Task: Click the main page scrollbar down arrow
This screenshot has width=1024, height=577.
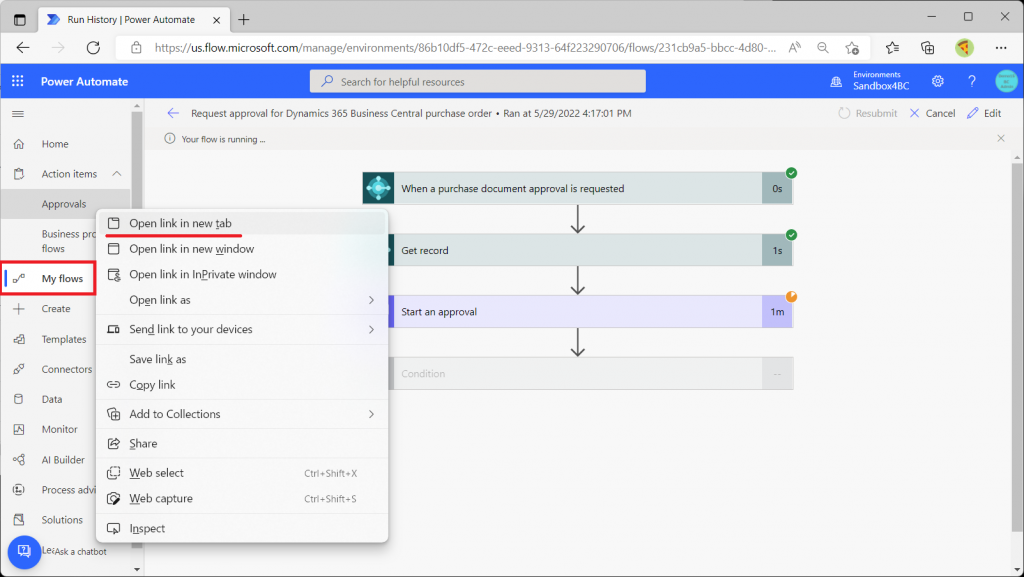Action: 1017,569
